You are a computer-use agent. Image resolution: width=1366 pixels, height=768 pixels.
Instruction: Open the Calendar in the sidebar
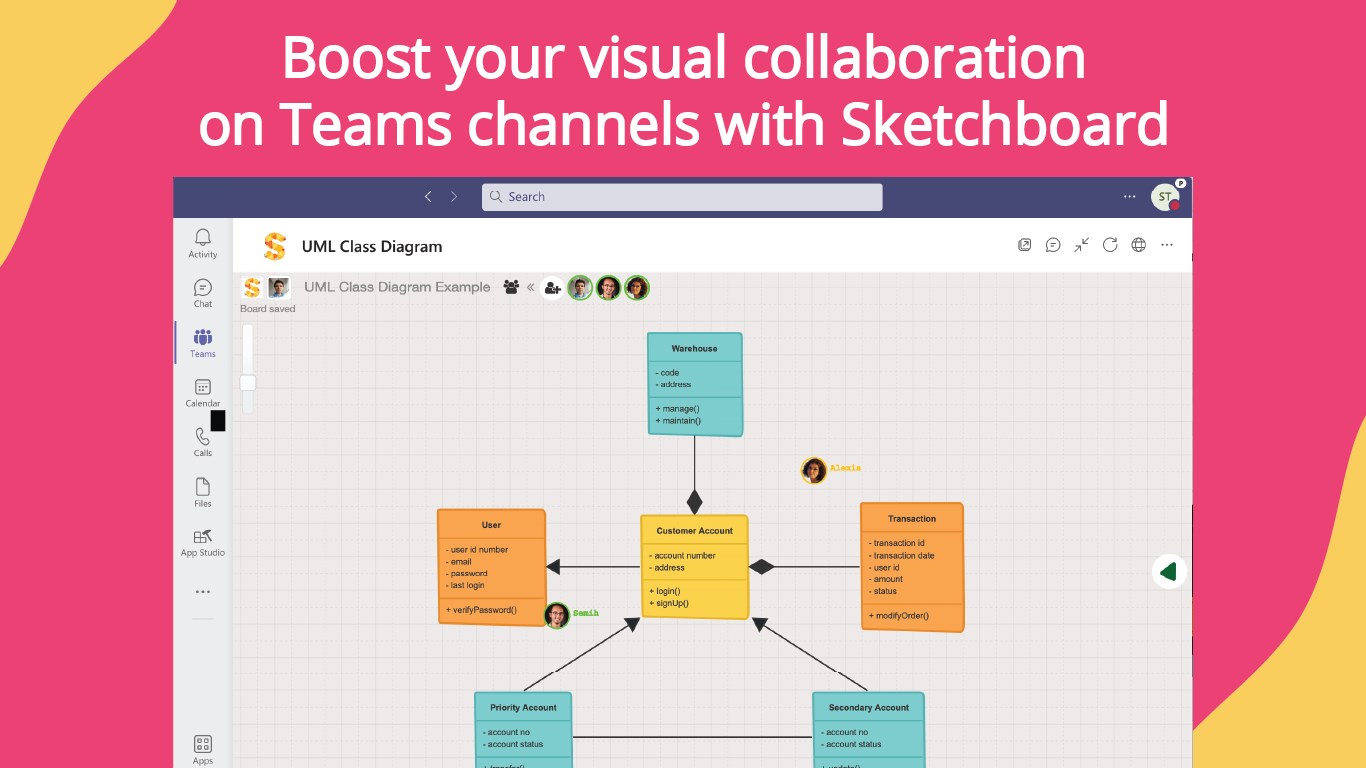203,393
